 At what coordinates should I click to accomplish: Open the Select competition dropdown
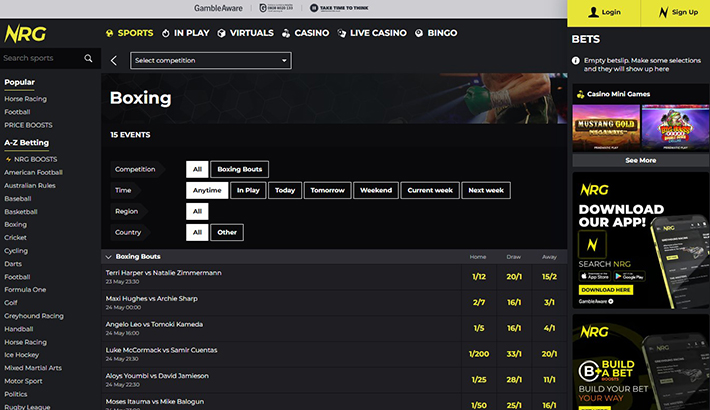tap(211, 61)
